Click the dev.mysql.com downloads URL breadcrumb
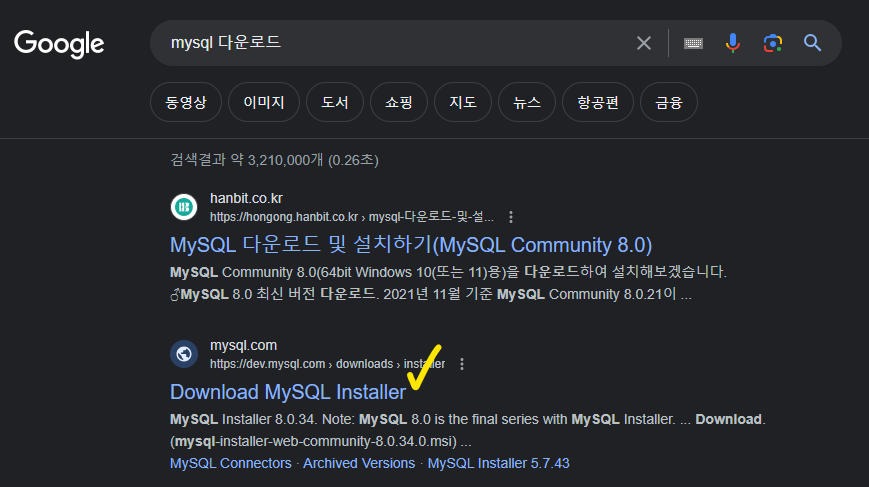869x487 pixels. coord(327,364)
